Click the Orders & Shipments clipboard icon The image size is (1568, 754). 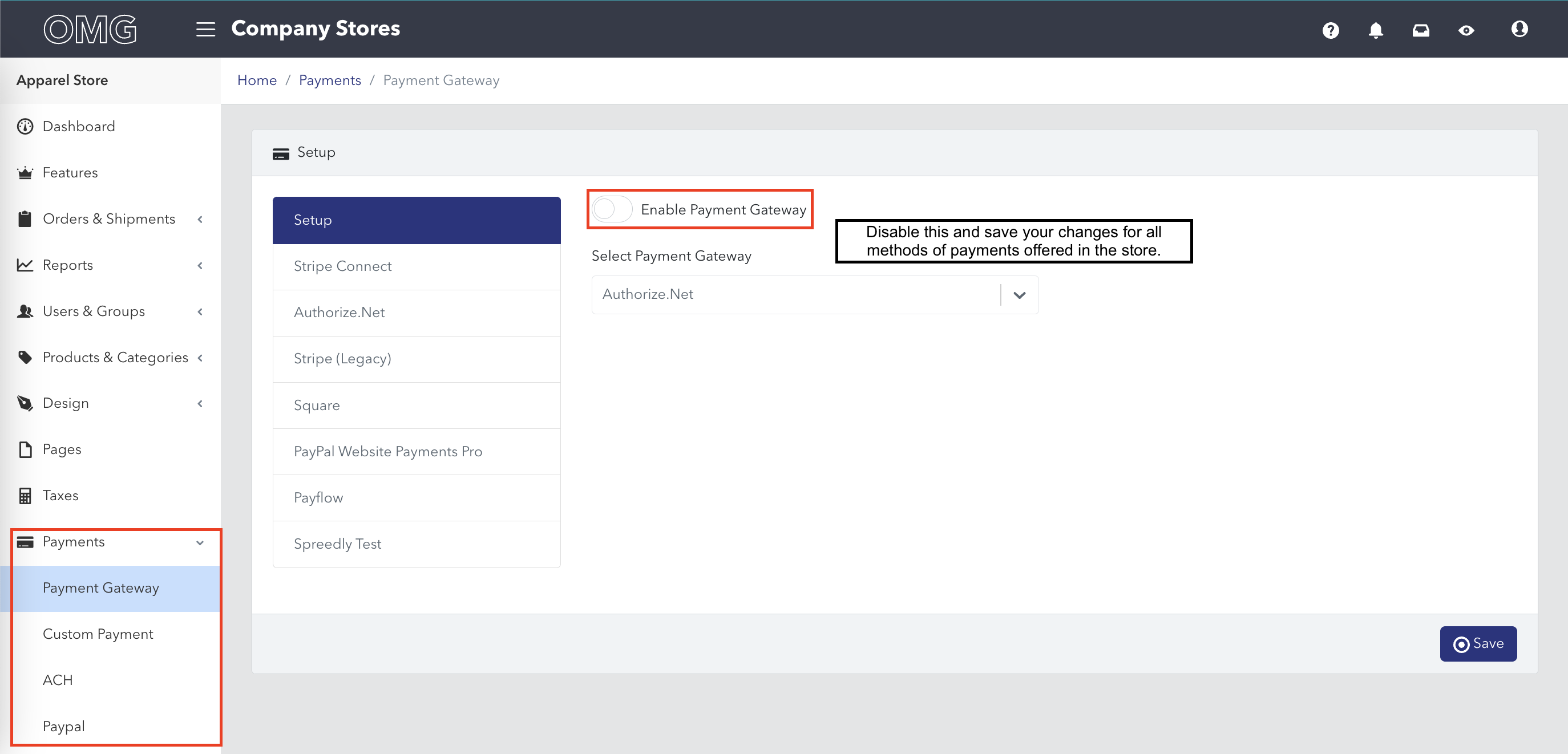click(25, 218)
